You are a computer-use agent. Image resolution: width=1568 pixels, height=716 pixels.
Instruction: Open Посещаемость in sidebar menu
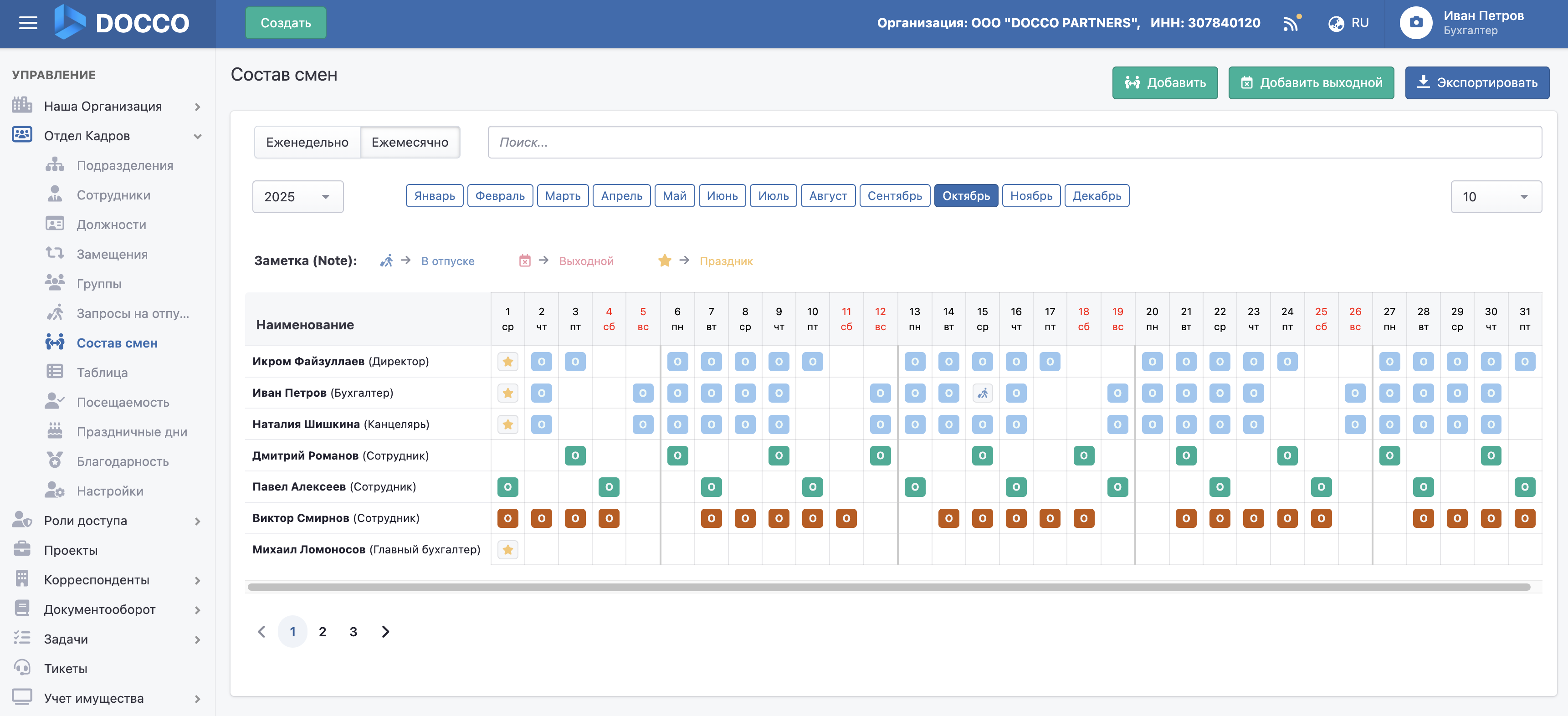click(x=123, y=403)
